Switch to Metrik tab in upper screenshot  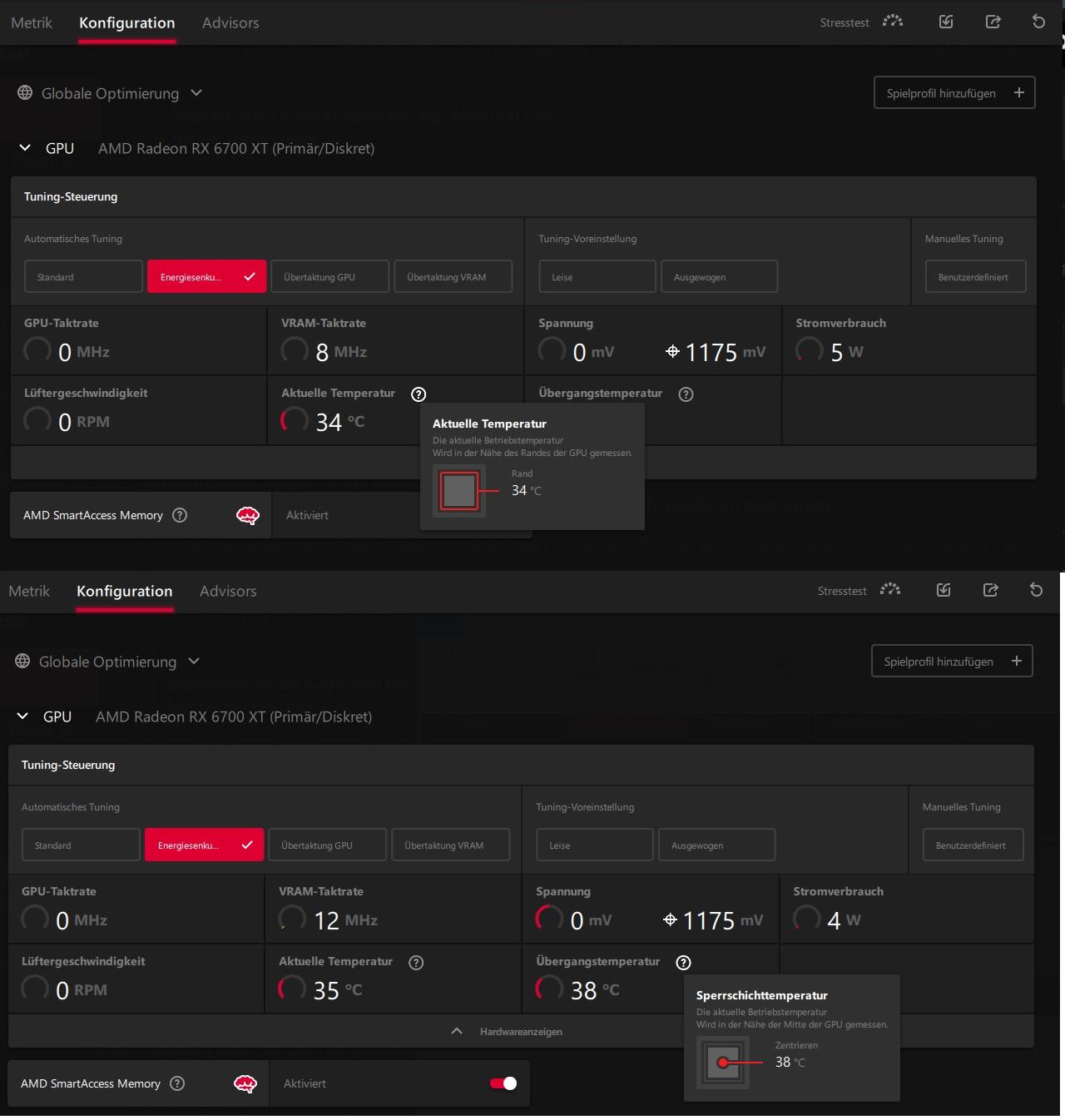(32, 22)
